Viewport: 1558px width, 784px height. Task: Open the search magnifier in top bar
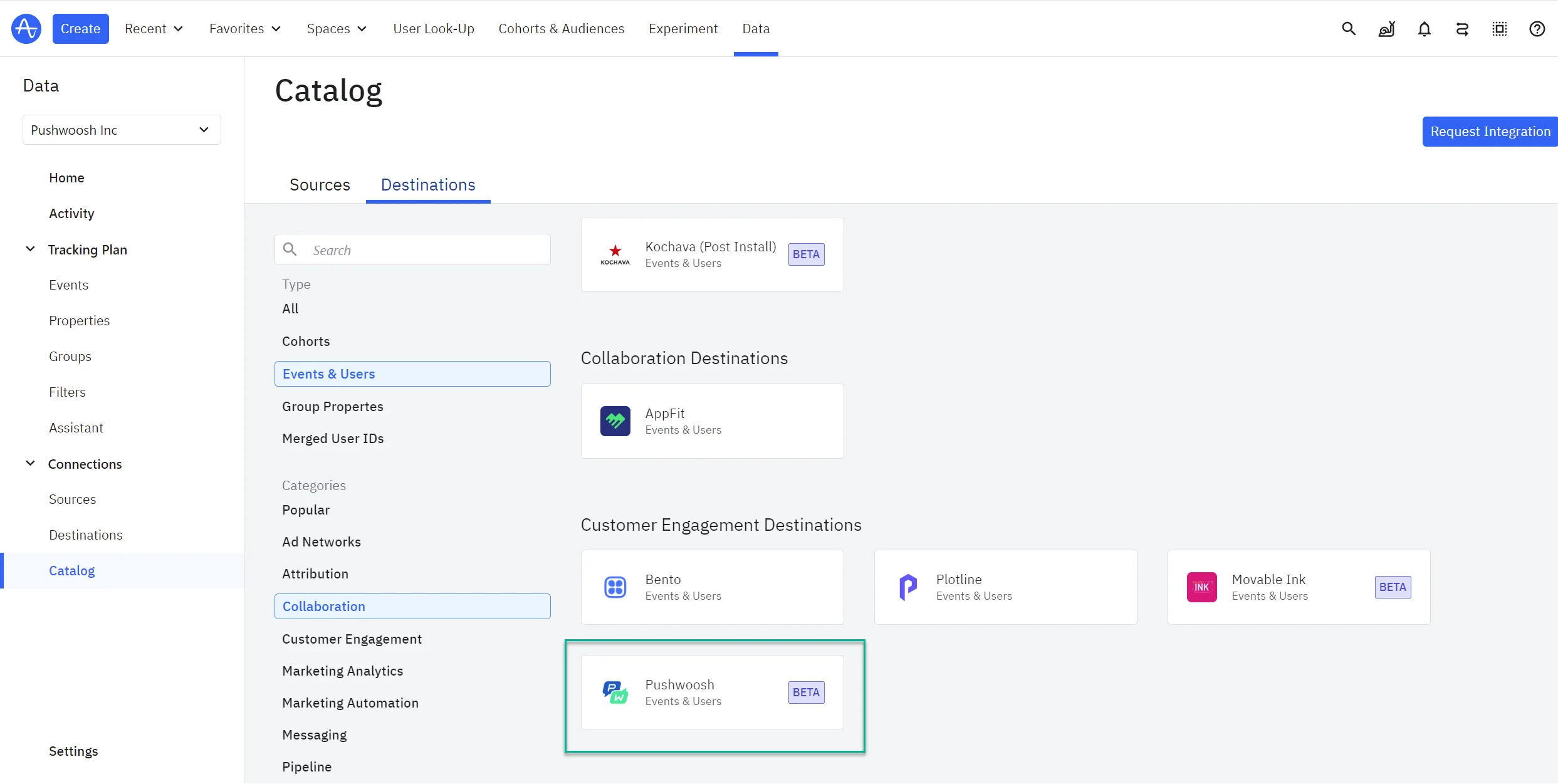(1349, 29)
